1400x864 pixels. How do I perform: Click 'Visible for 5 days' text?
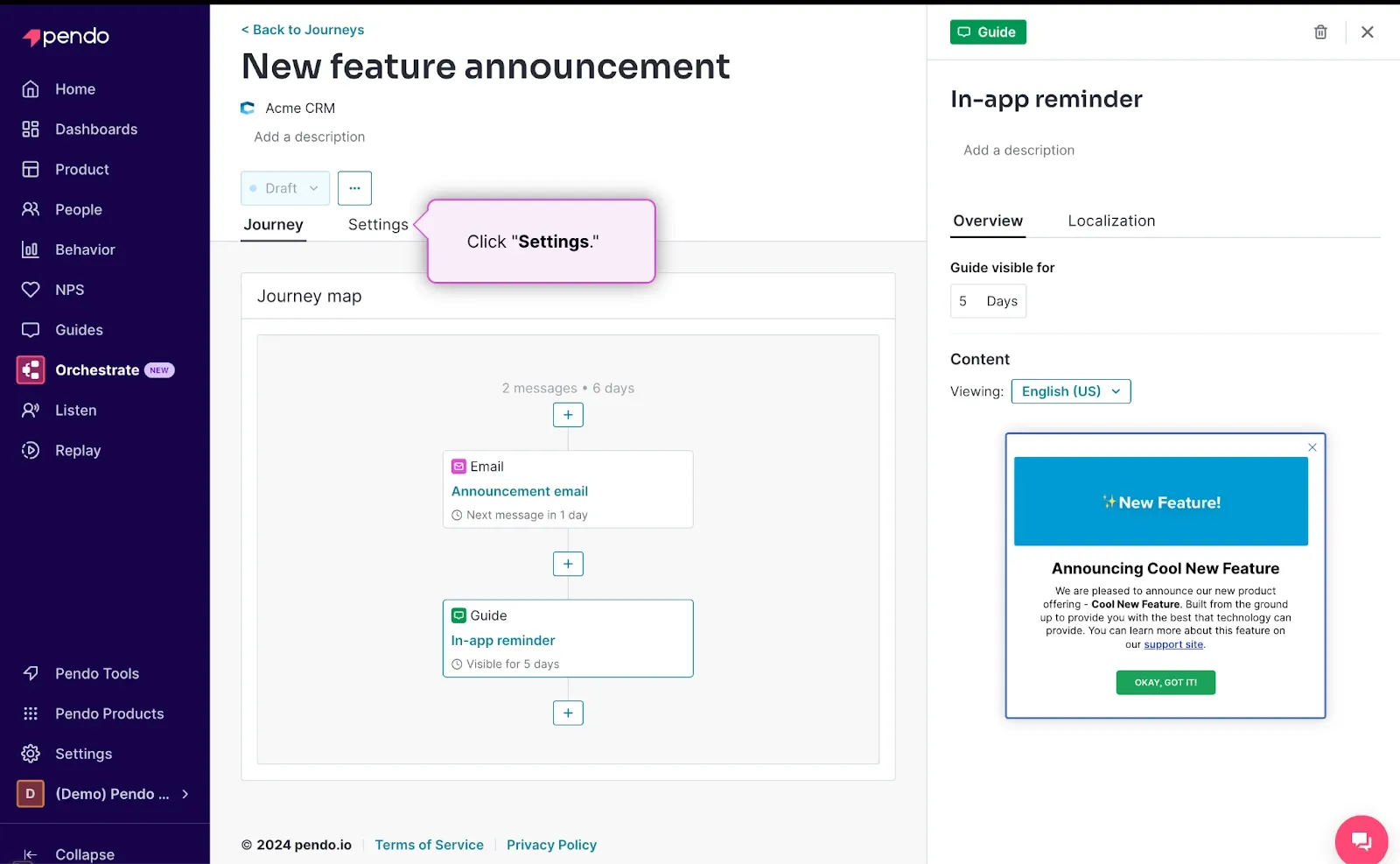[x=513, y=664]
